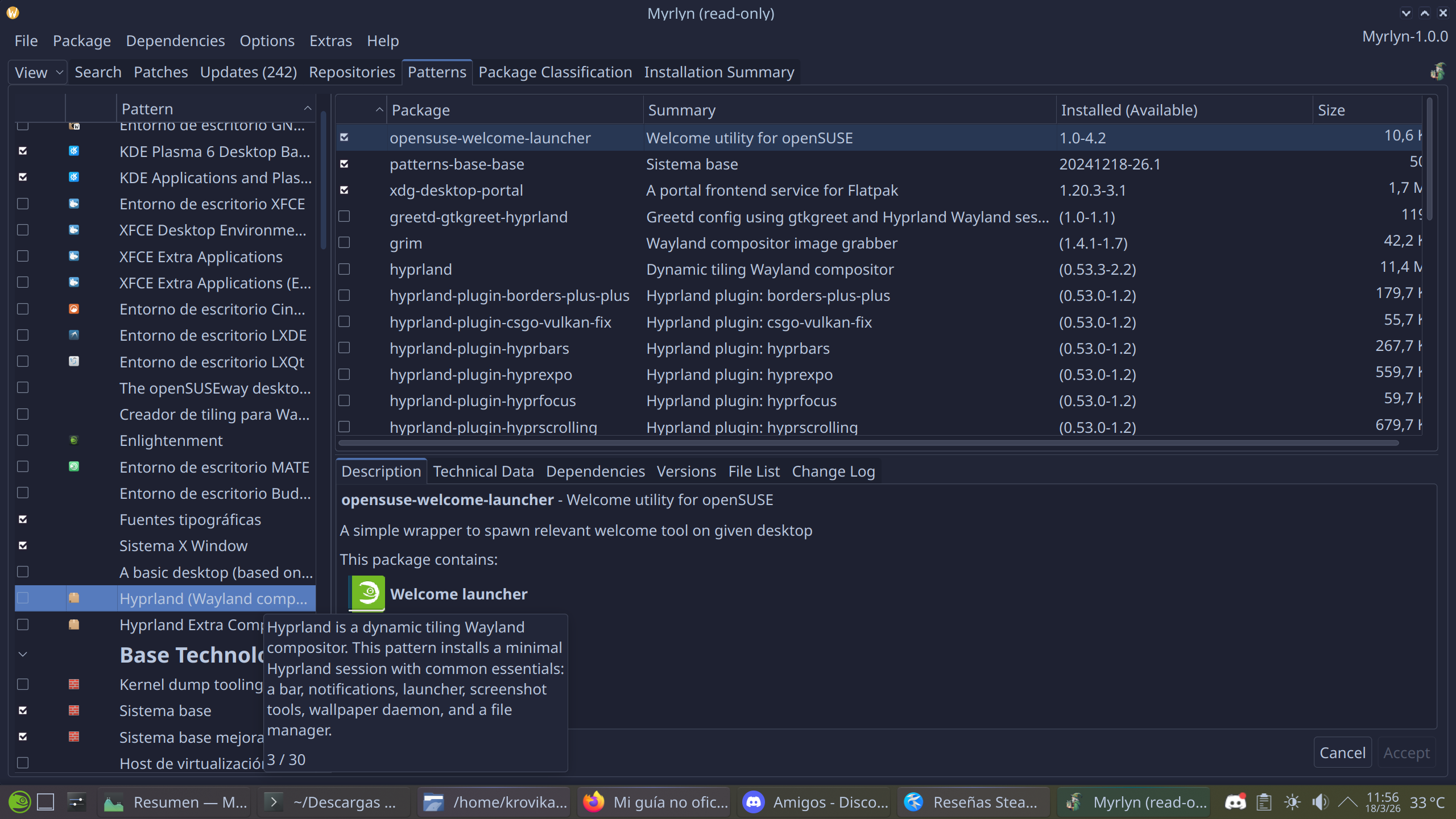The width and height of the screenshot is (1456, 819).
Task: Open the Dependencies menu
Action: 175,41
